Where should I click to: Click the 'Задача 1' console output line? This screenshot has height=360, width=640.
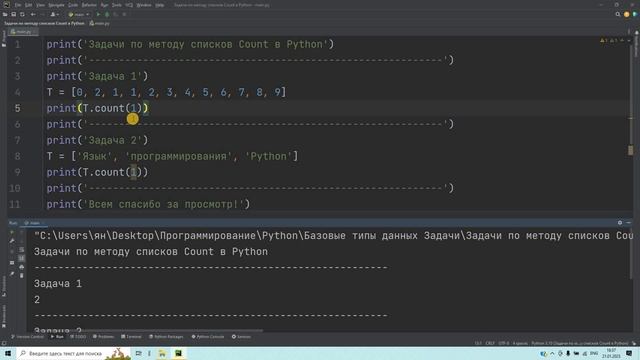tap(58, 284)
